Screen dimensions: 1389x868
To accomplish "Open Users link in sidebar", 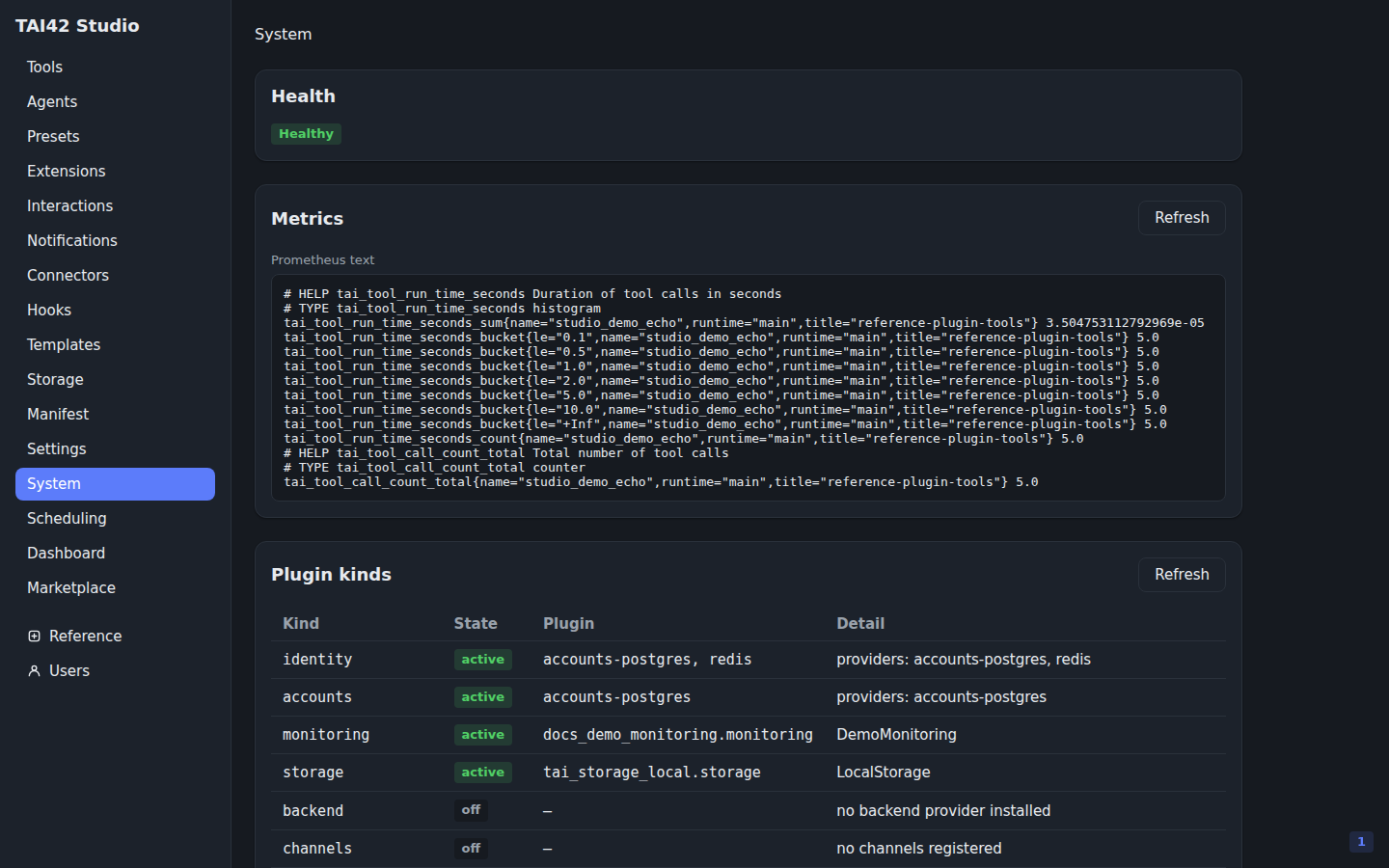I will (x=115, y=671).
